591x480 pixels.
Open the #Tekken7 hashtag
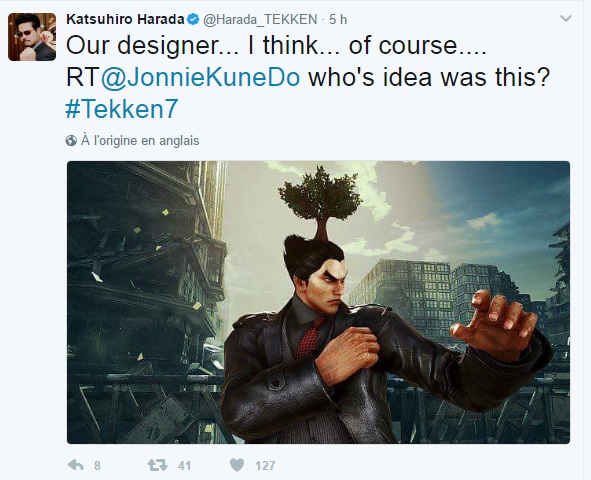point(122,109)
